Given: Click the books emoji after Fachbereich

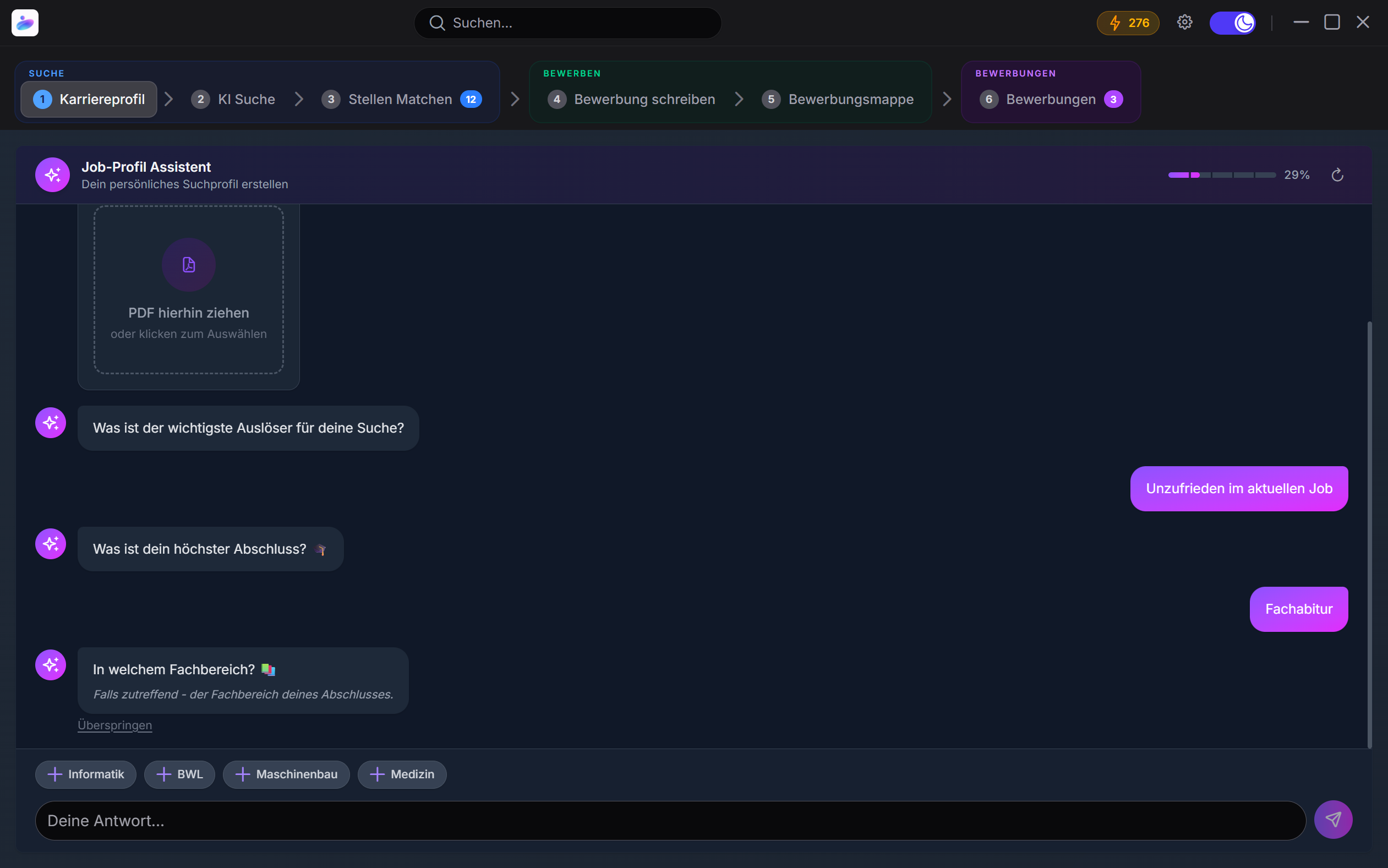Looking at the screenshot, I should click(268, 669).
